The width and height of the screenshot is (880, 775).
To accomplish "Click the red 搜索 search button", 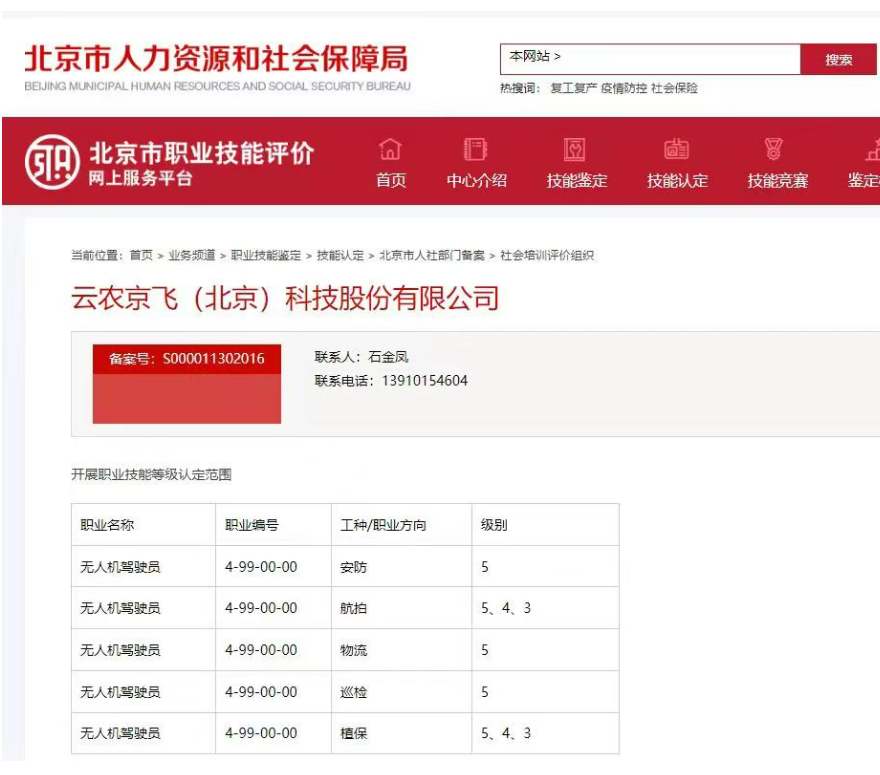I will 840,59.
